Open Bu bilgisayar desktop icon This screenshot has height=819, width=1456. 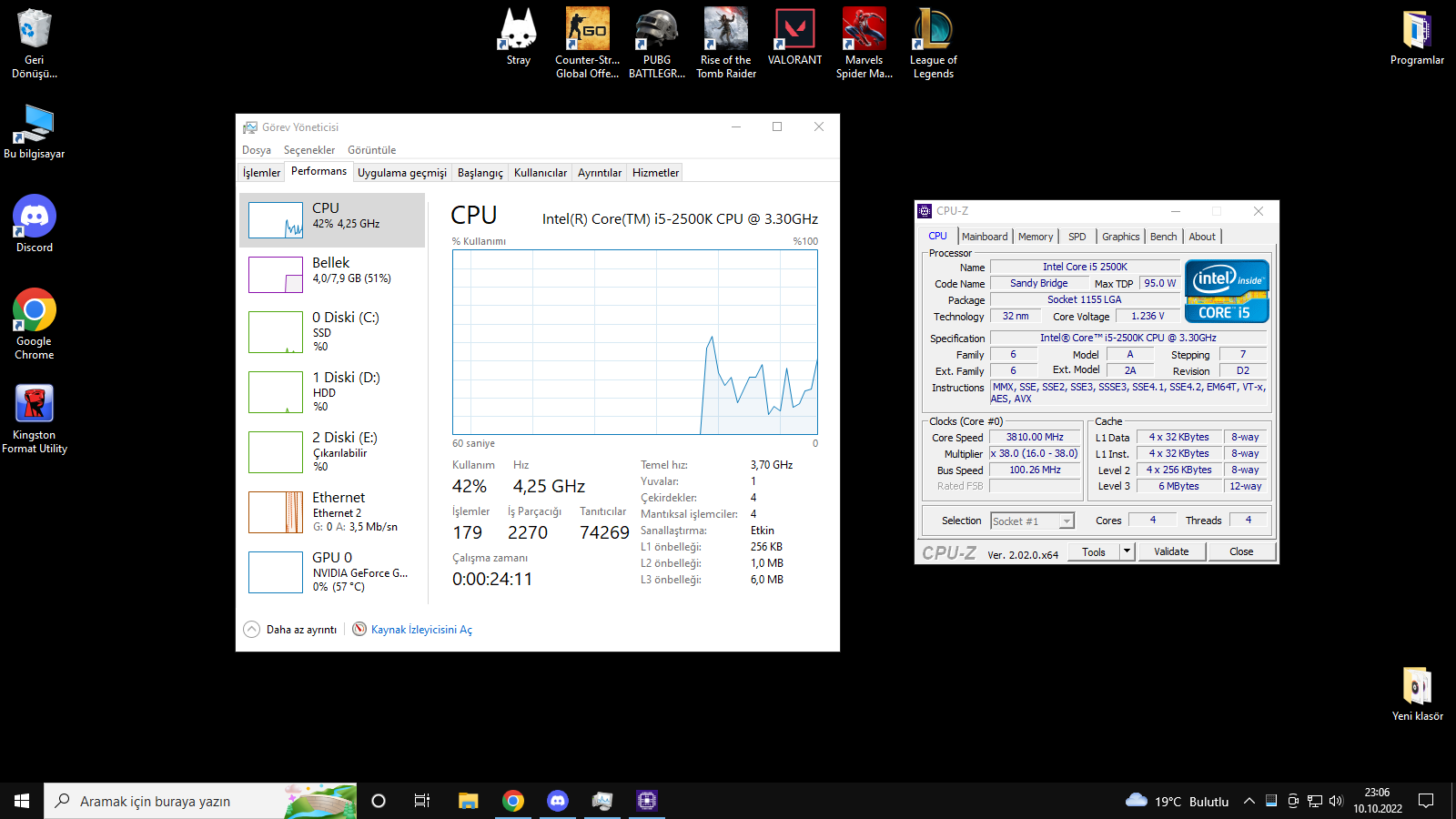pyautogui.click(x=35, y=132)
